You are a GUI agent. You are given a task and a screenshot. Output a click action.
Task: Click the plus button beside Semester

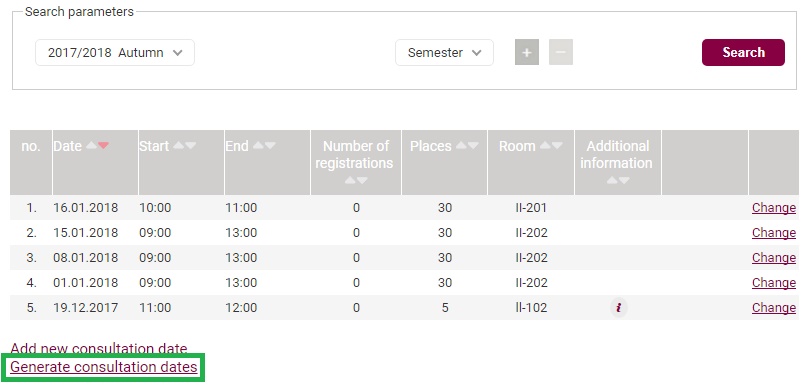pos(526,52)
